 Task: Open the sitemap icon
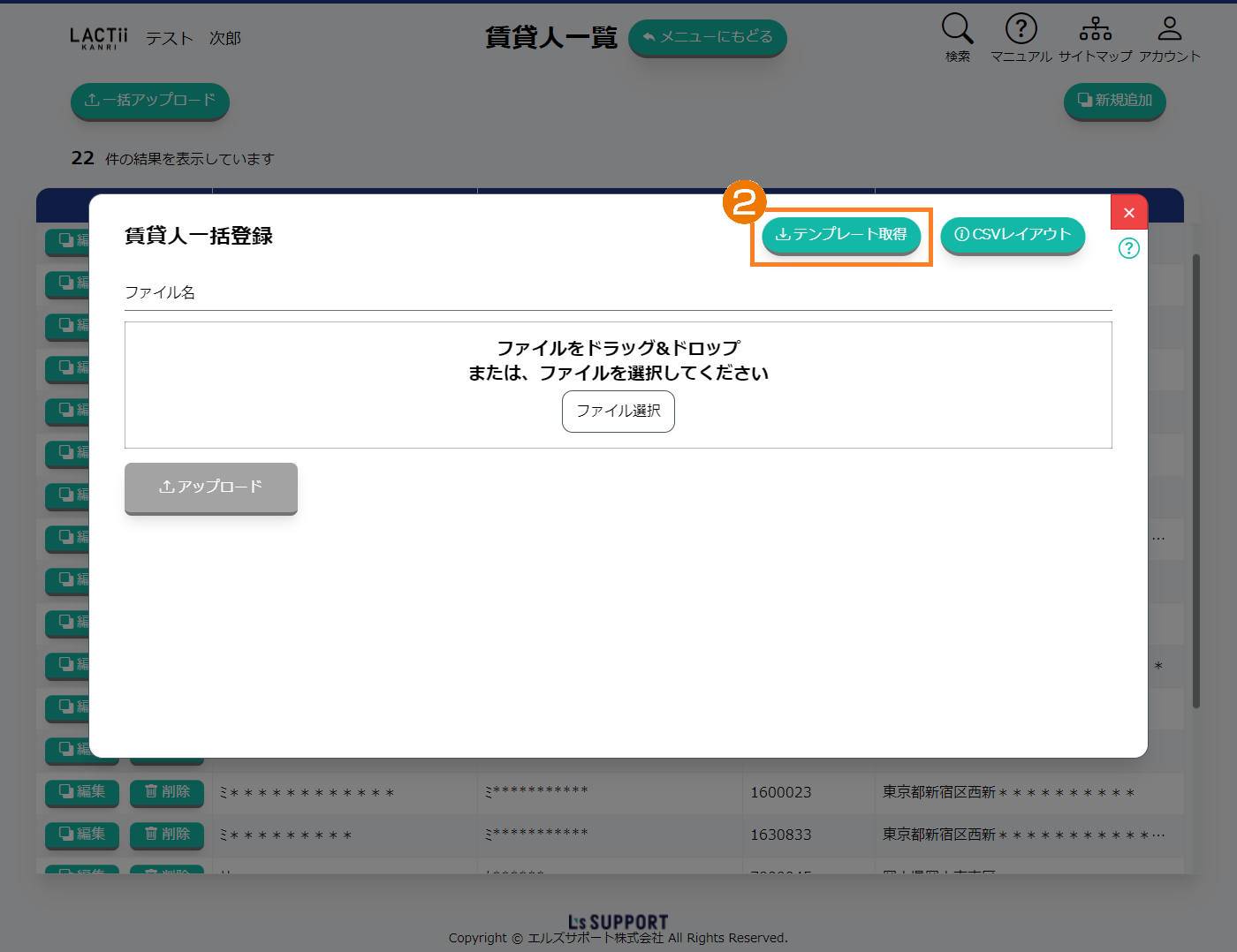click(1095, 29)
